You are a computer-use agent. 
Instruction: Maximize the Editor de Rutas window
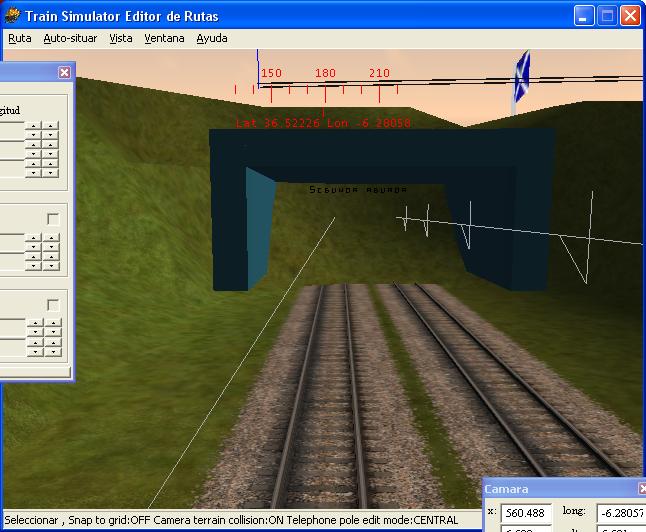607,16
